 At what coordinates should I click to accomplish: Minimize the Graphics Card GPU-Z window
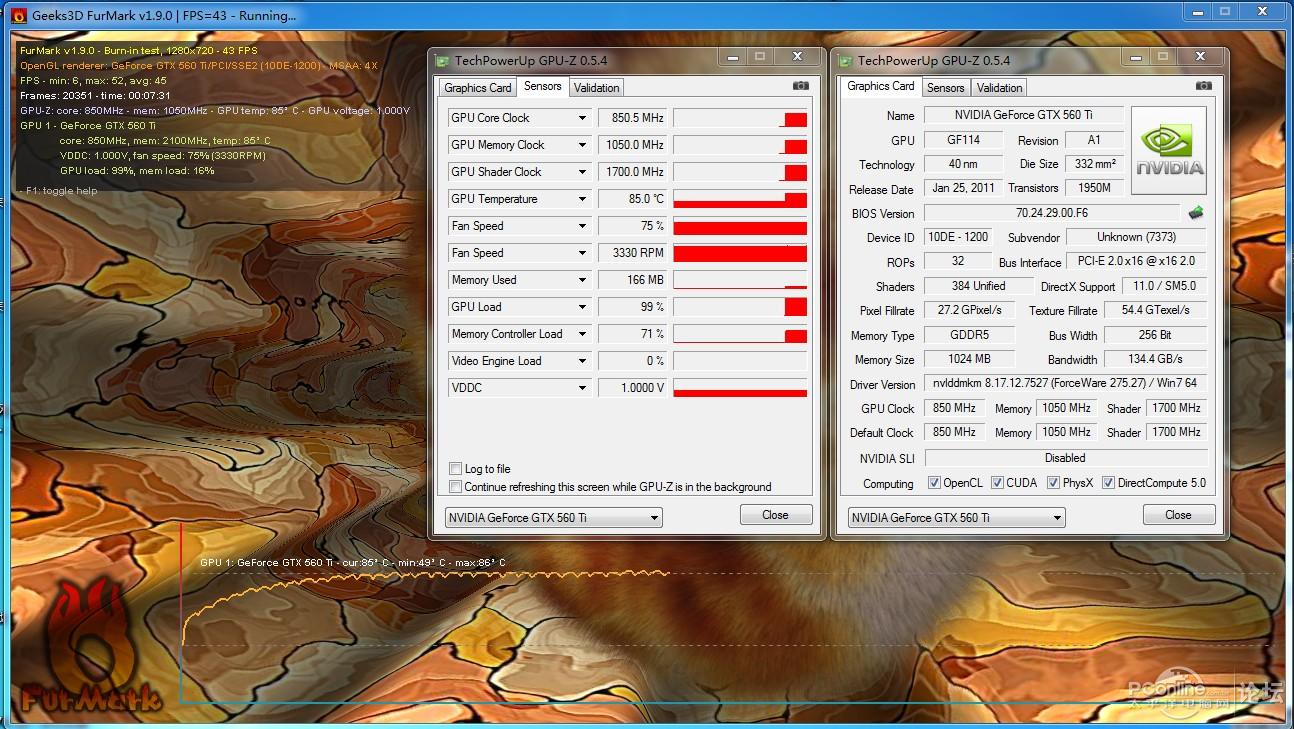[1136, 57]
